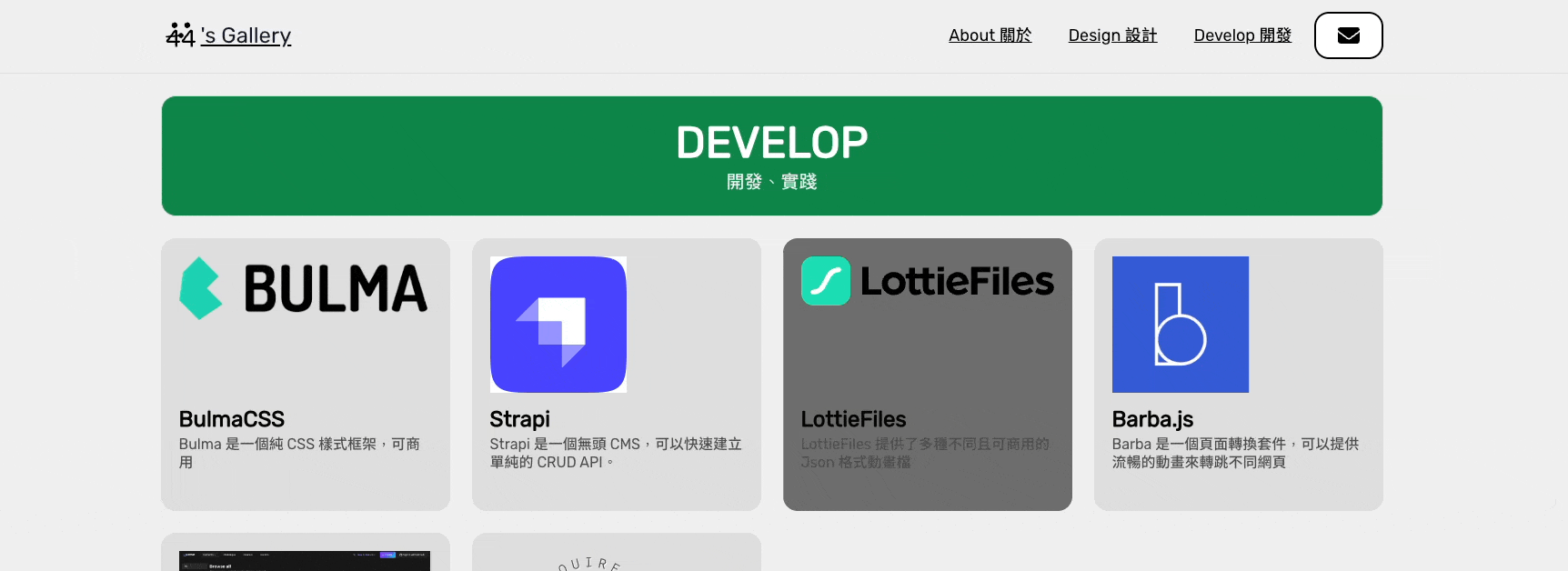The width and height of the screenshot is (1568, 571).
Task: Open the Barba.js card title
Action: (1152, 419)
